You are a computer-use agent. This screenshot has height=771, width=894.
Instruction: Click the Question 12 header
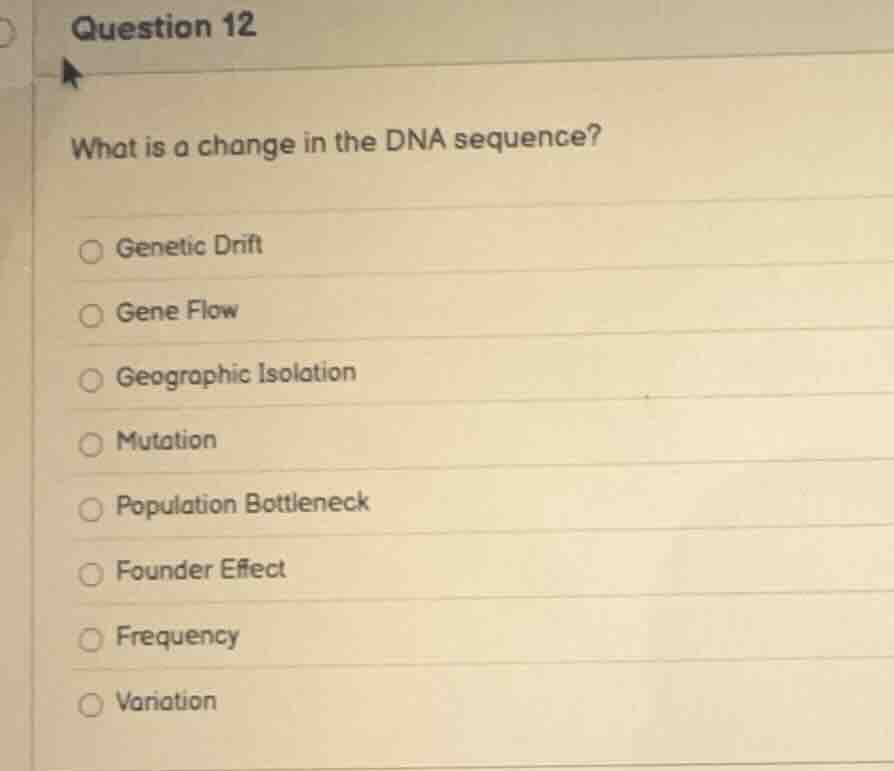click(162, 26)
